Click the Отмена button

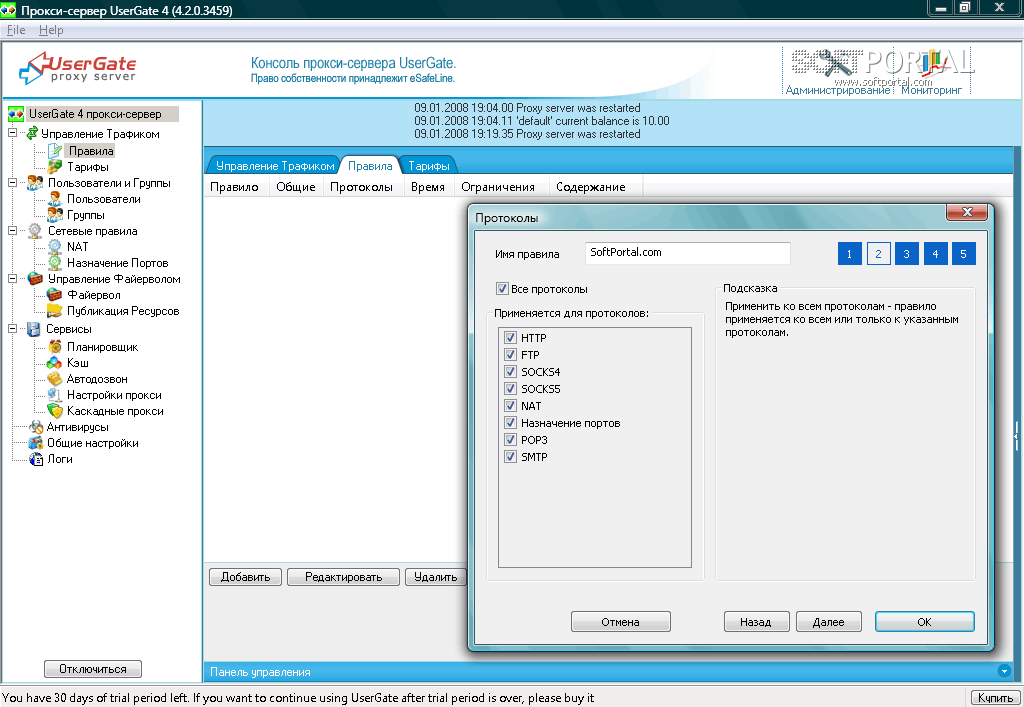coord(620,622)
